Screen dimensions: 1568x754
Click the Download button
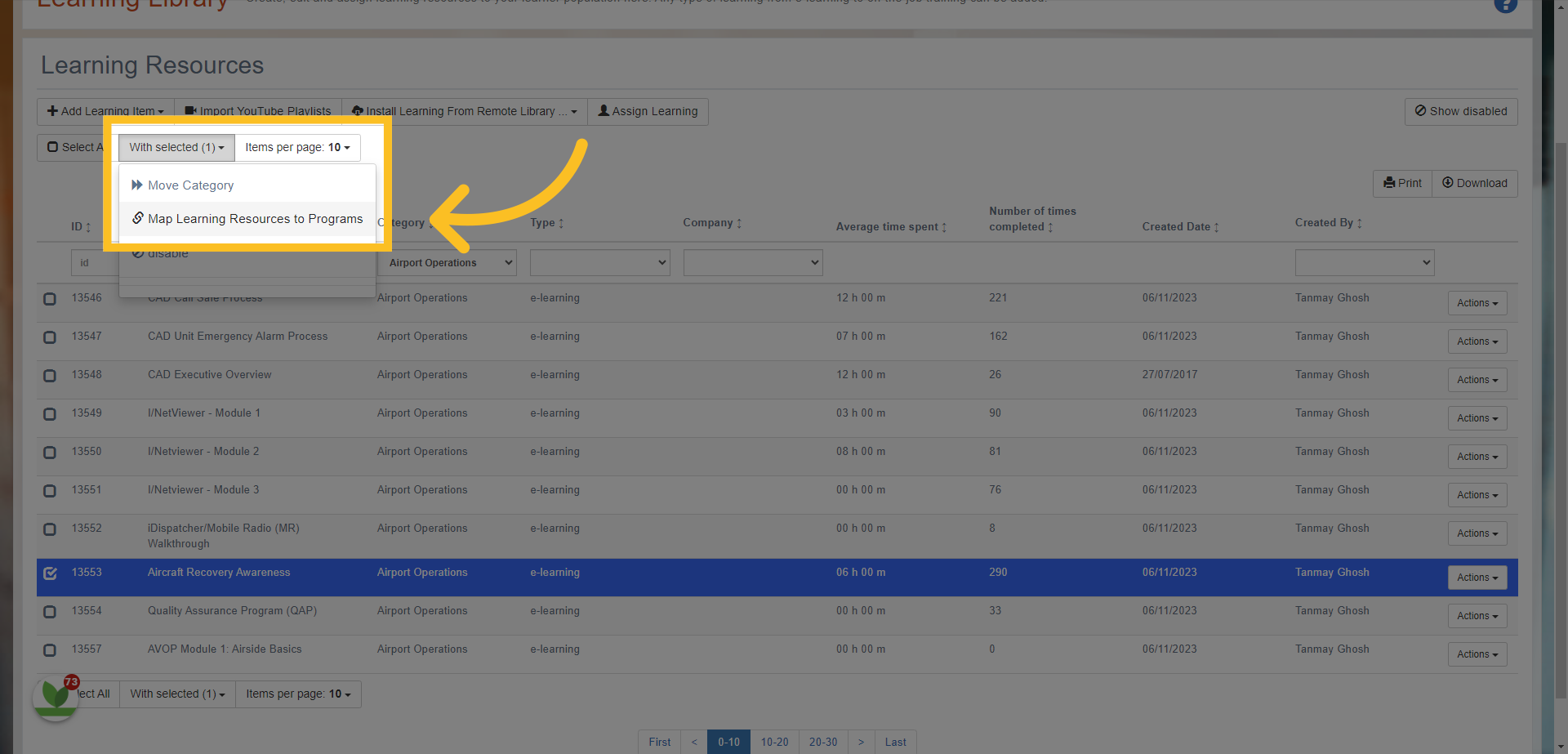click(1475, 183)
